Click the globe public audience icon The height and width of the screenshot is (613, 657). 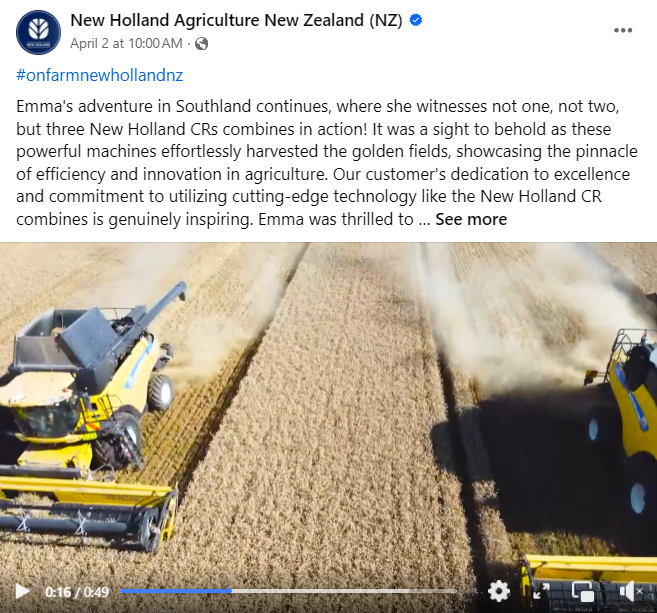coord(202,43)
